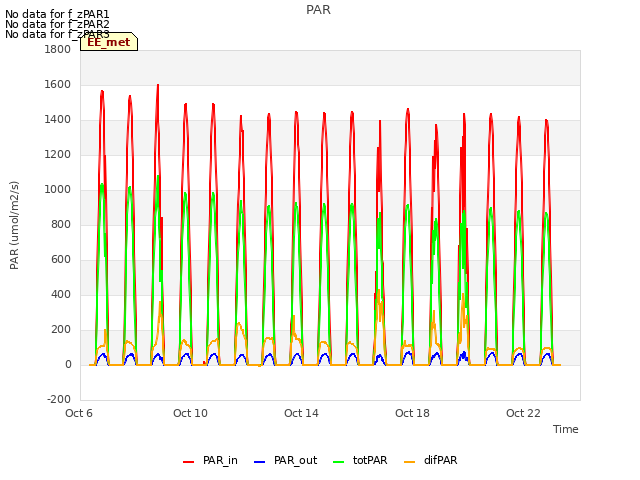The height and width of the screenshot is (480, 640).
Task: Click the 1400 y-axis tick label
Action: [x=58, y=120]
